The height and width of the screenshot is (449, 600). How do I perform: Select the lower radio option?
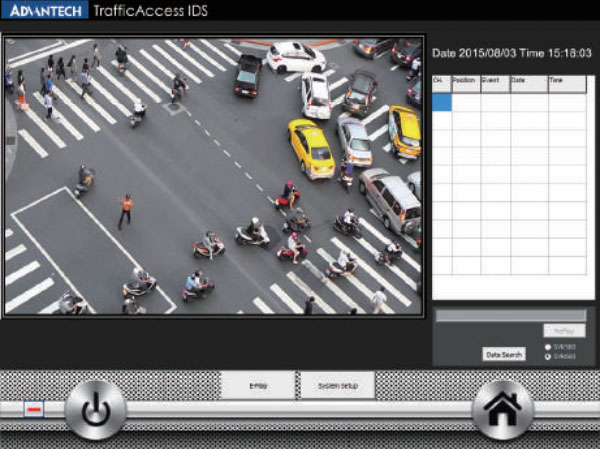(548, 356)
